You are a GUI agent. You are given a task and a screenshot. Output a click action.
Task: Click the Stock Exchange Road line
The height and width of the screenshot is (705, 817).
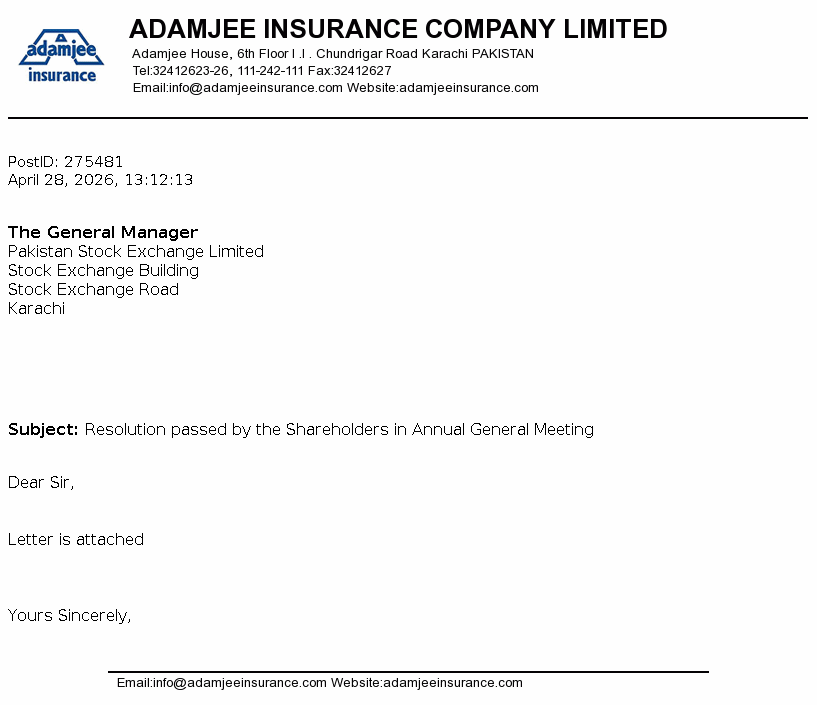click(93, 290)
